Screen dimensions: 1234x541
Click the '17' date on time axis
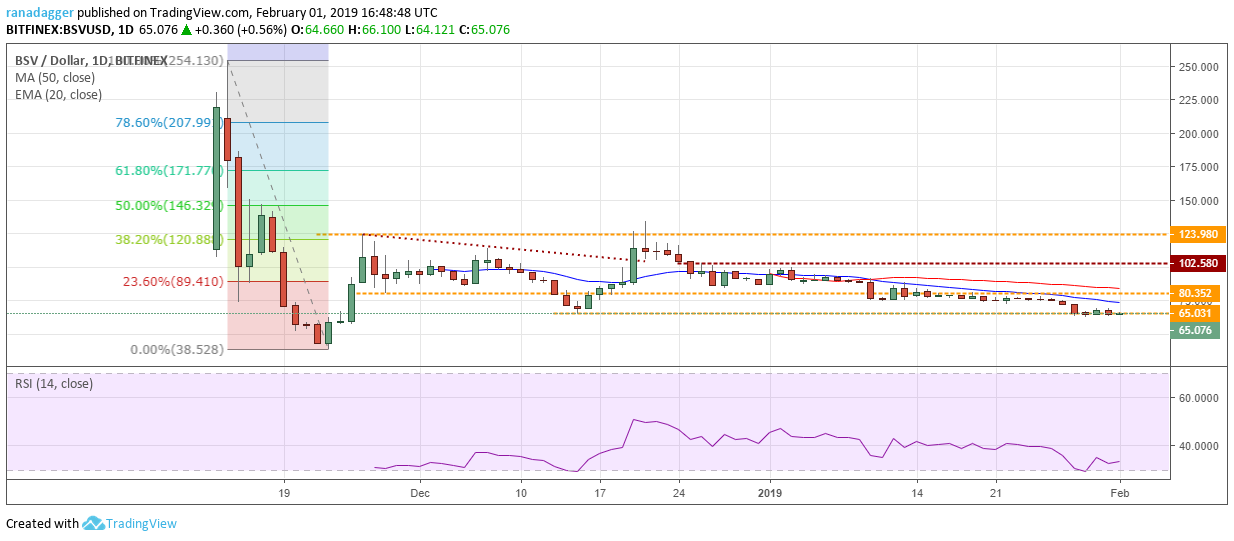[599, 493]
